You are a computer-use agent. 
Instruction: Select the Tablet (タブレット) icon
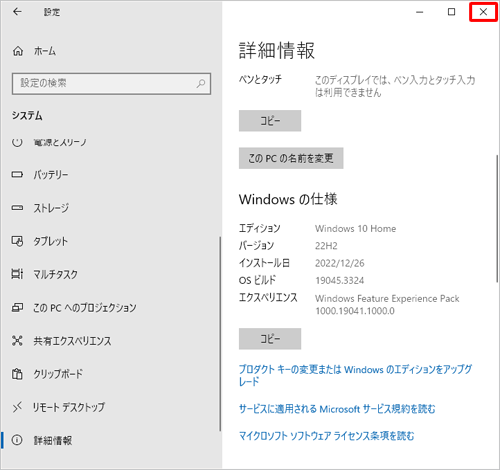click(x=17, y=241)
